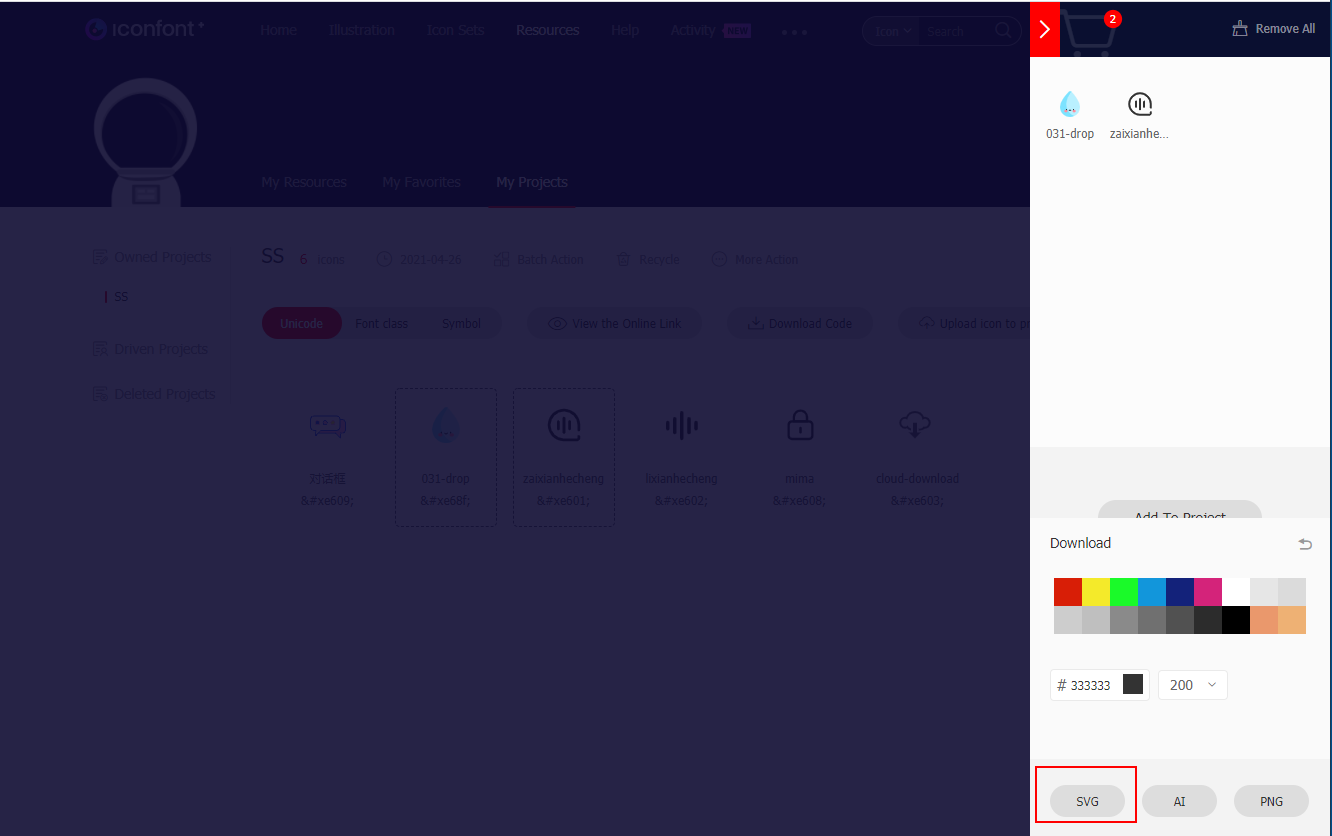Viewport: 1332px width, 836px height.
Task: Select Driven Projects in sidebar
Action: pos(150,349)
